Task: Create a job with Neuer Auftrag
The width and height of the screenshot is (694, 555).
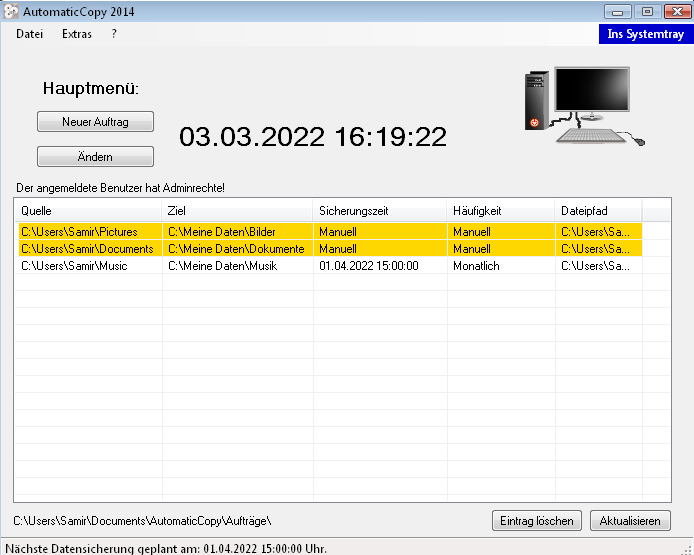Action: click(95, 122)
